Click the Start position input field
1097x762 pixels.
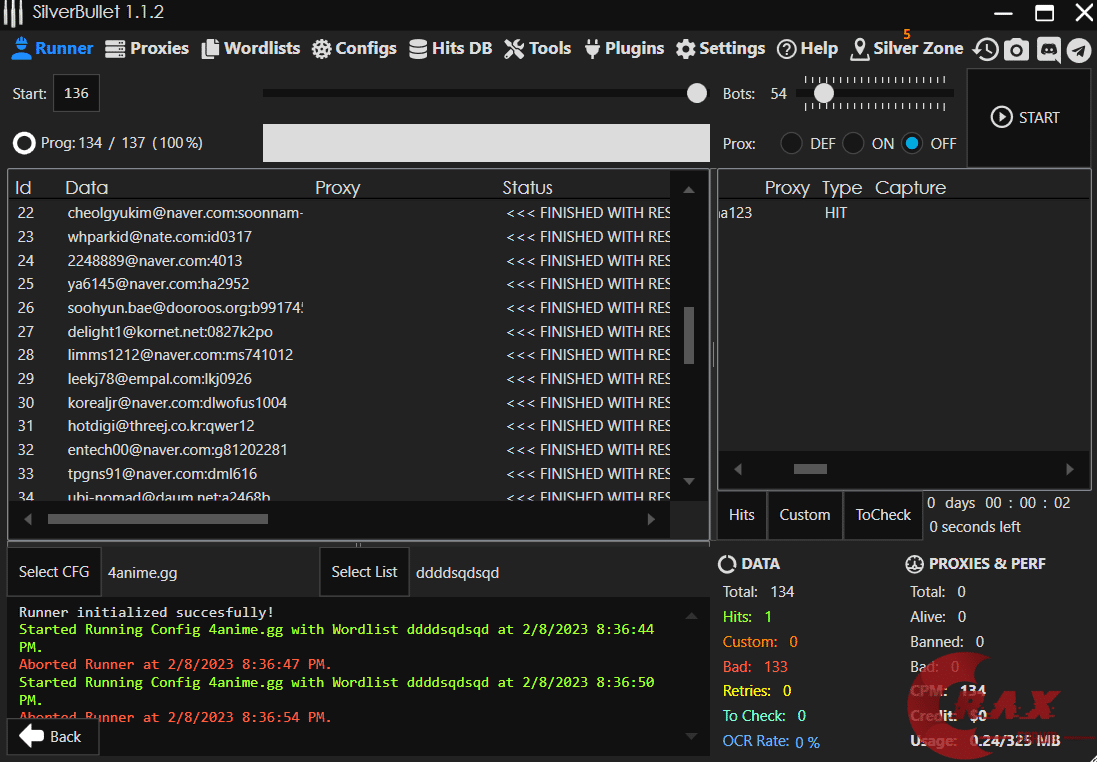pyautogui.click(x=76, y=94)
